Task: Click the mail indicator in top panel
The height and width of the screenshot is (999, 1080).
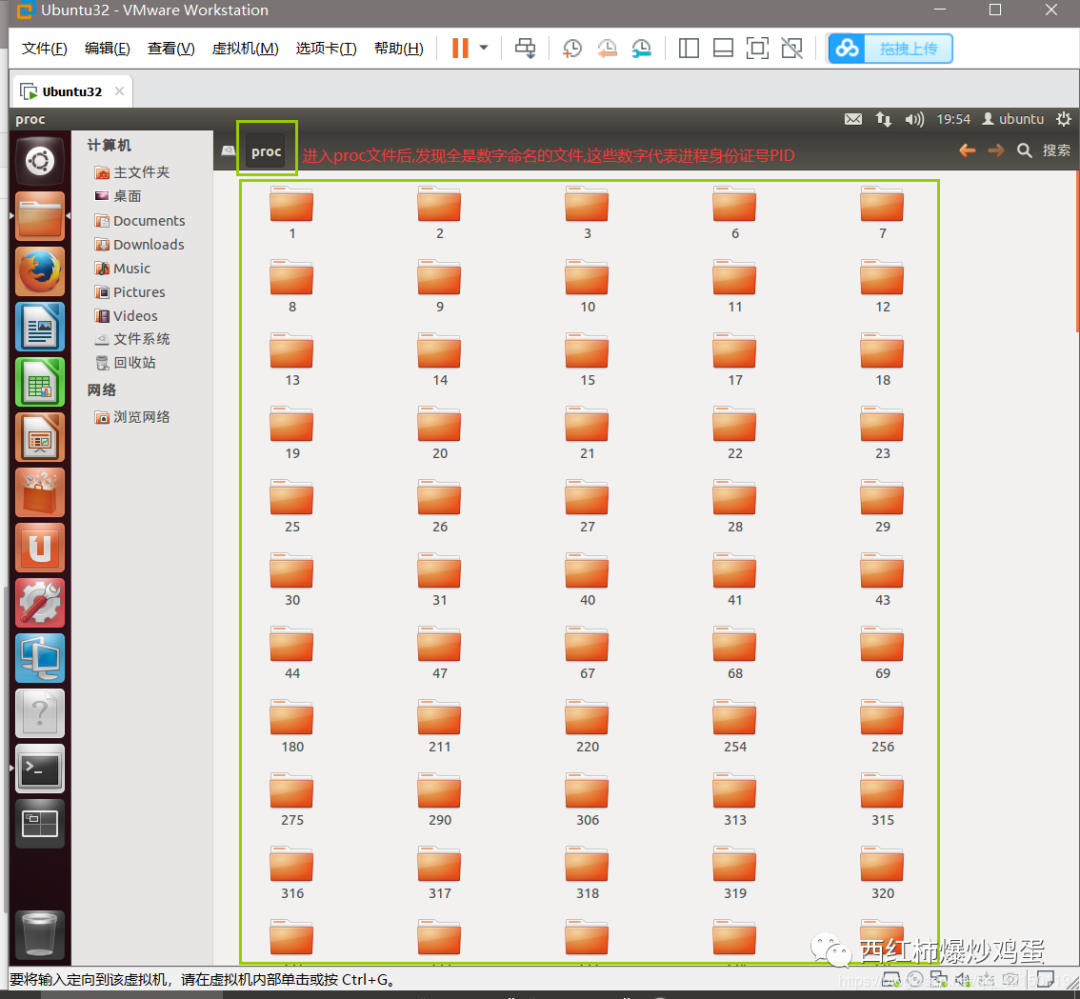Action: [853, 119]
